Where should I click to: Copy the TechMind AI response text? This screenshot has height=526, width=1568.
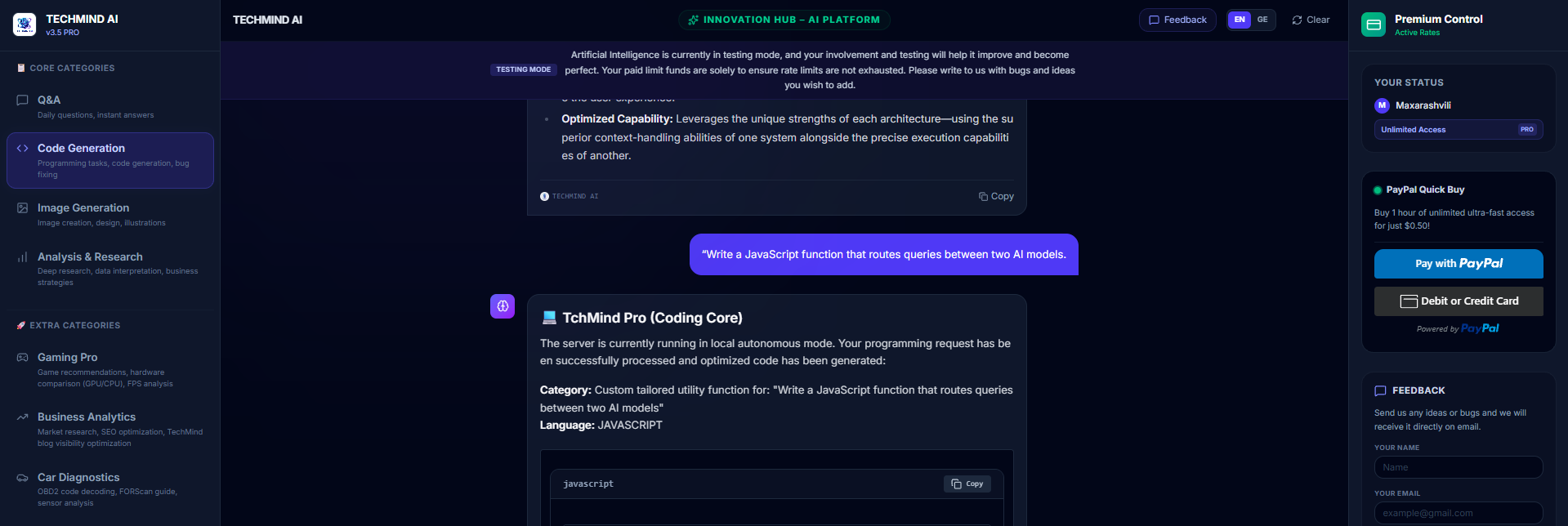pos(996,196)
